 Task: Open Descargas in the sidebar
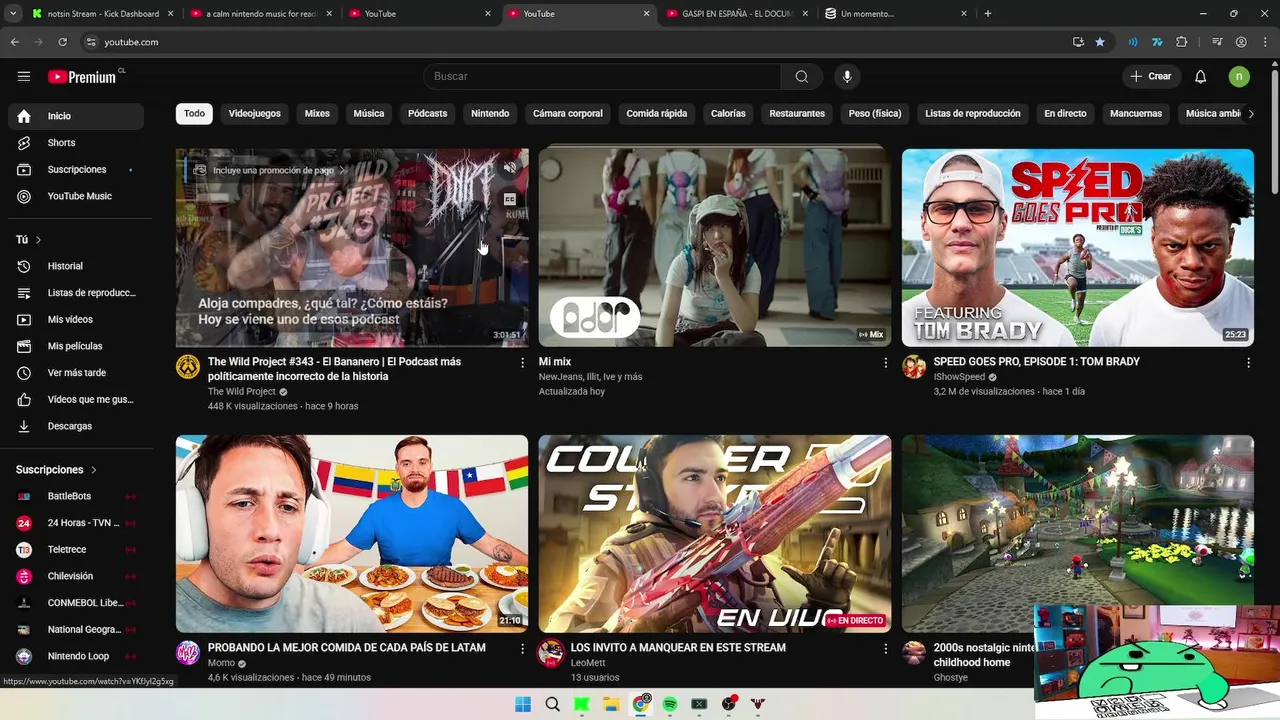tap(76, 426)
